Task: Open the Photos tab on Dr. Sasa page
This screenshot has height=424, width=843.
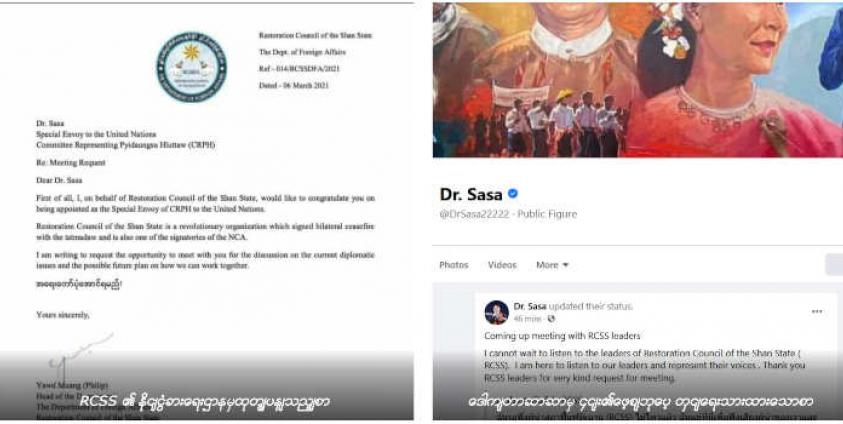Action: coord(453,265)
